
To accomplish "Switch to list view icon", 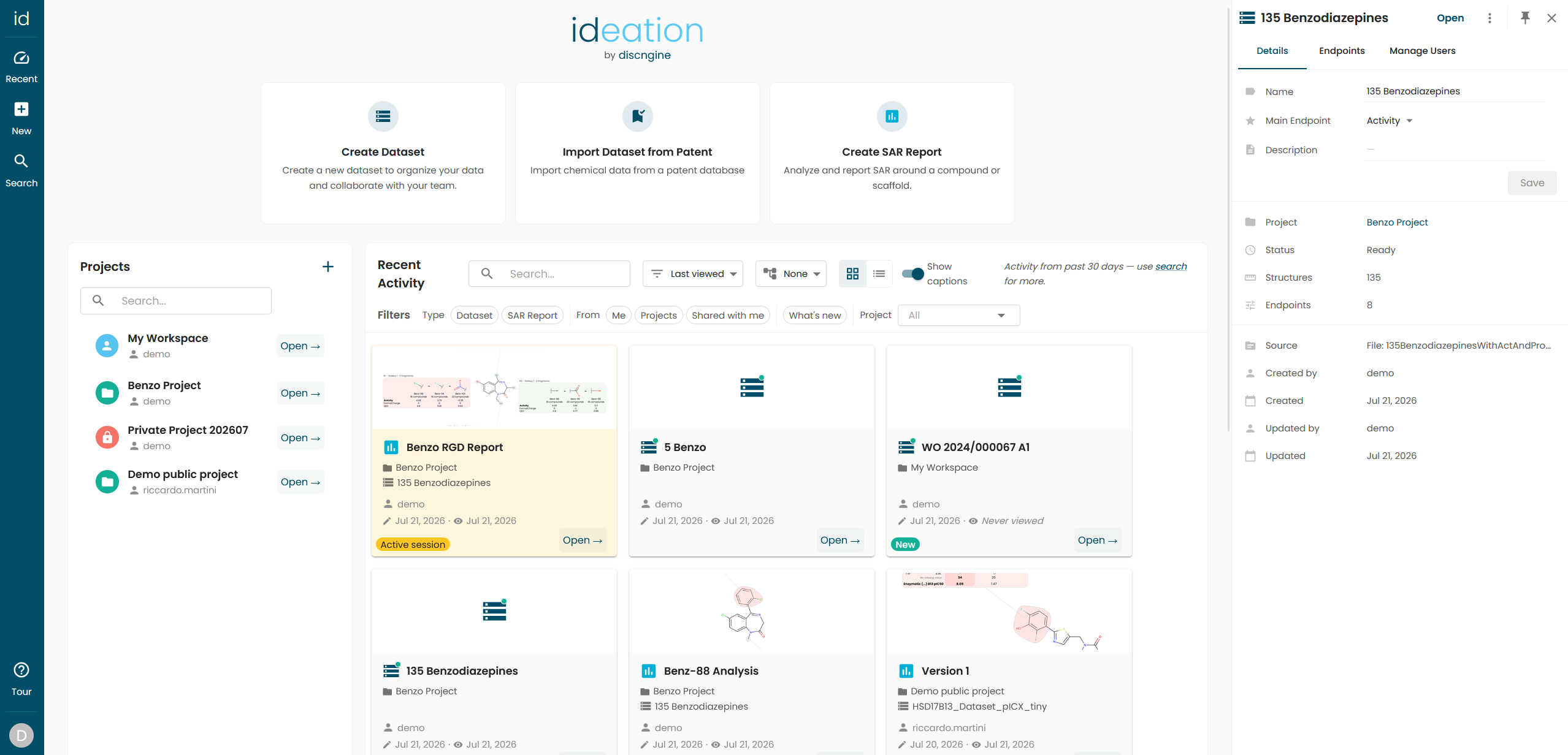I will [879, 274].
